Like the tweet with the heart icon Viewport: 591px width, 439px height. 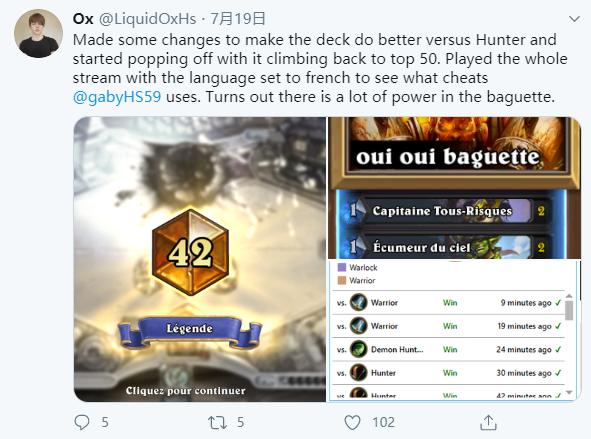352,422
